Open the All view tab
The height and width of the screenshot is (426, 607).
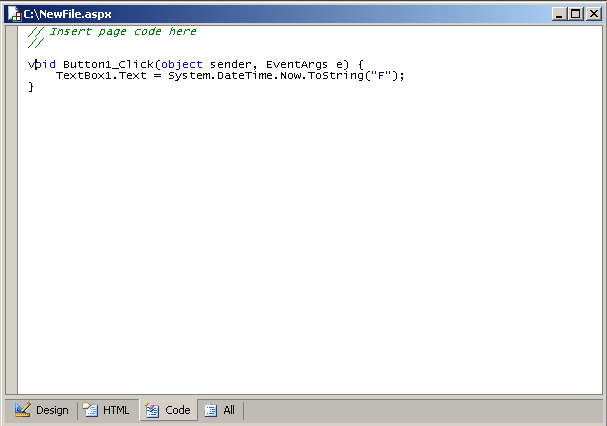click(220, 410)
